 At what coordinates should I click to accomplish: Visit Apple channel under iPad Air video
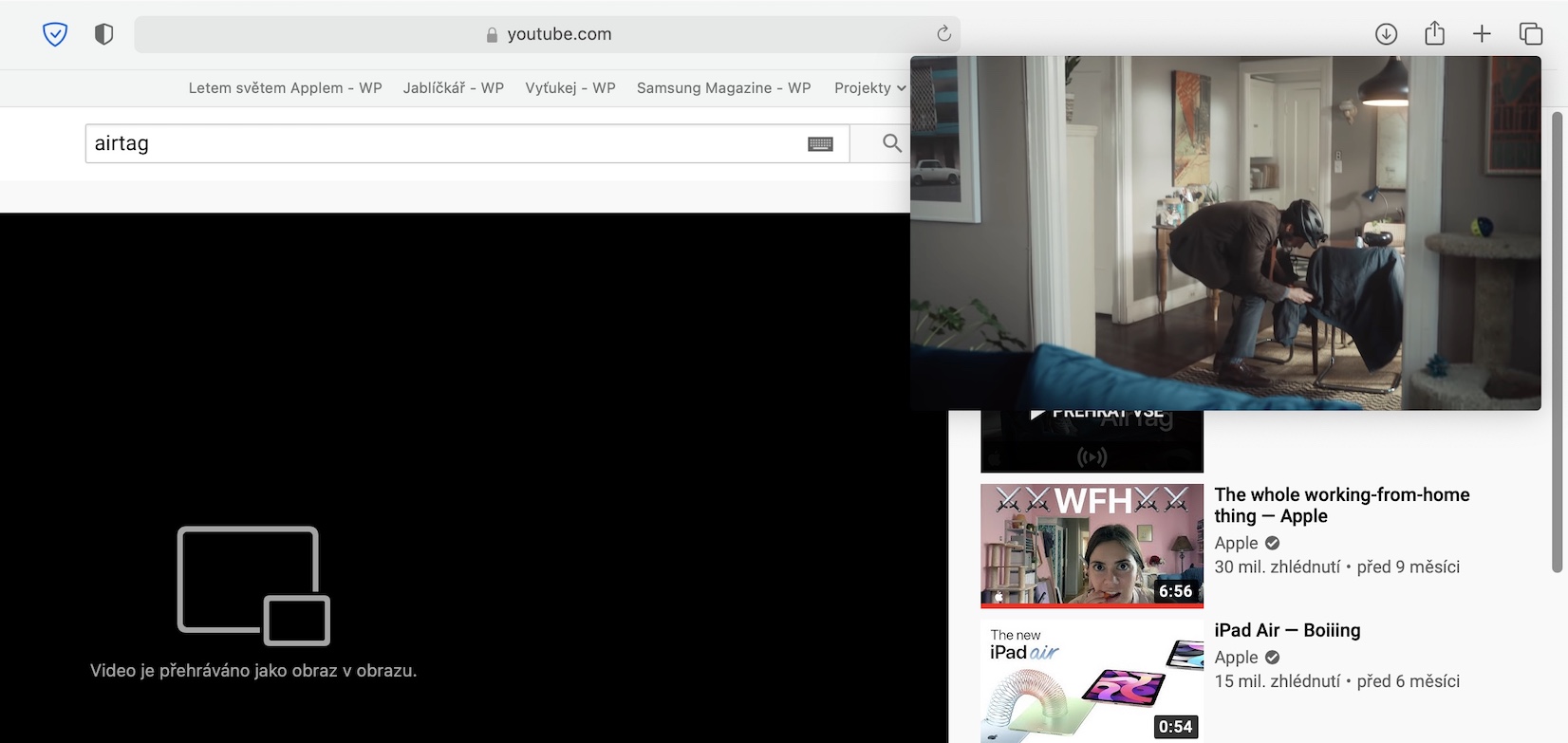coord(1236,657)
